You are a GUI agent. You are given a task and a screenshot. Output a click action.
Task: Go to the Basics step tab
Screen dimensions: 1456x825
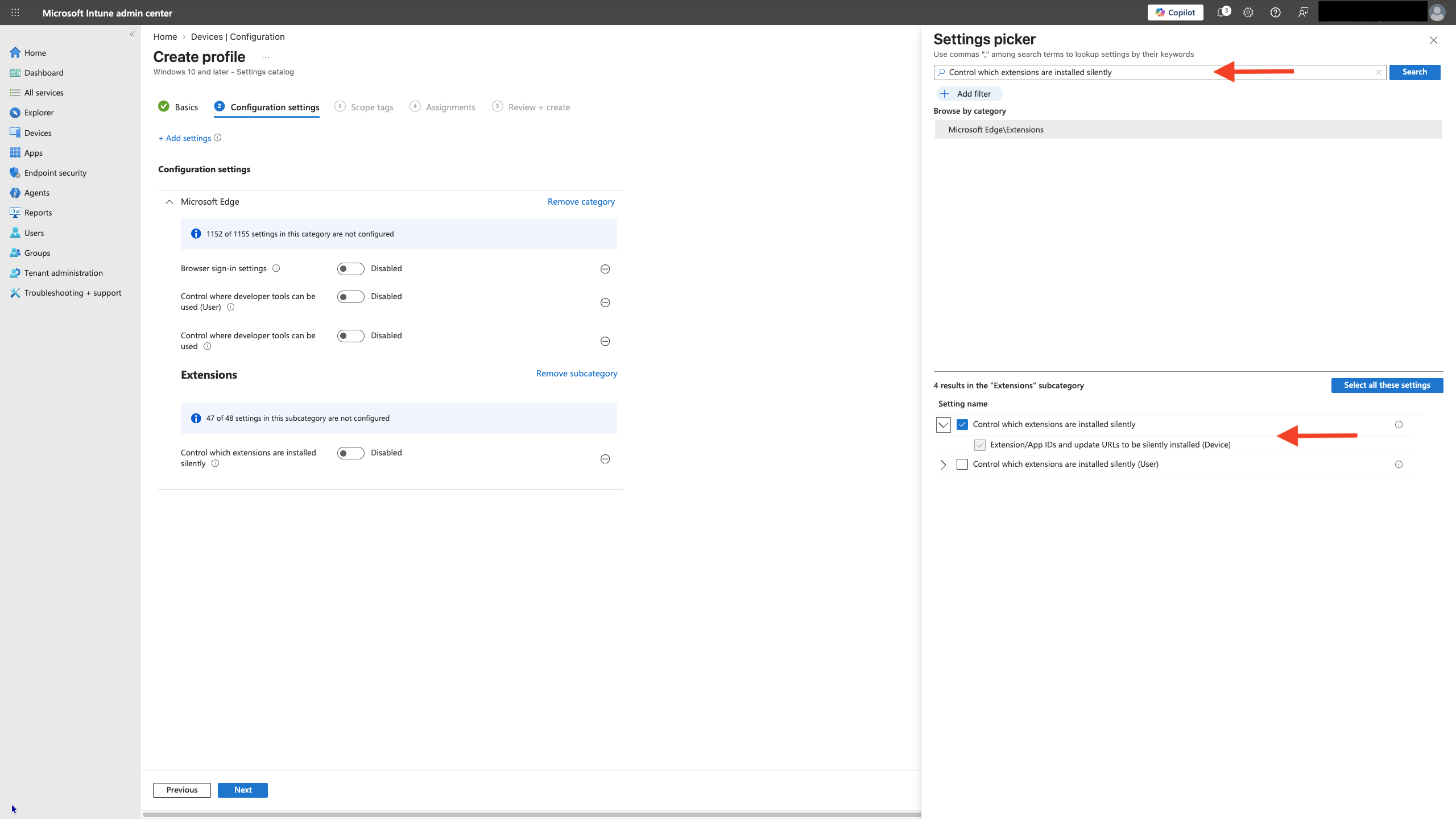point(178,107)
